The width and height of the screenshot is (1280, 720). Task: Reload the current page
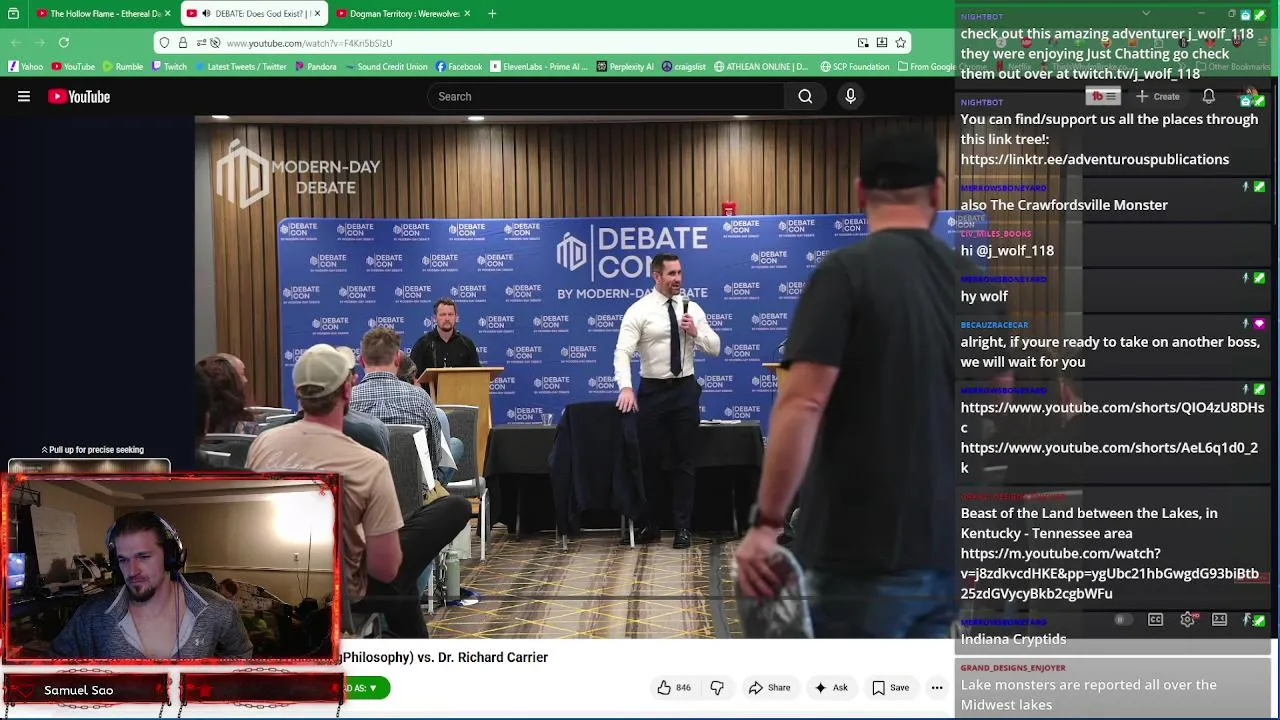64,43
